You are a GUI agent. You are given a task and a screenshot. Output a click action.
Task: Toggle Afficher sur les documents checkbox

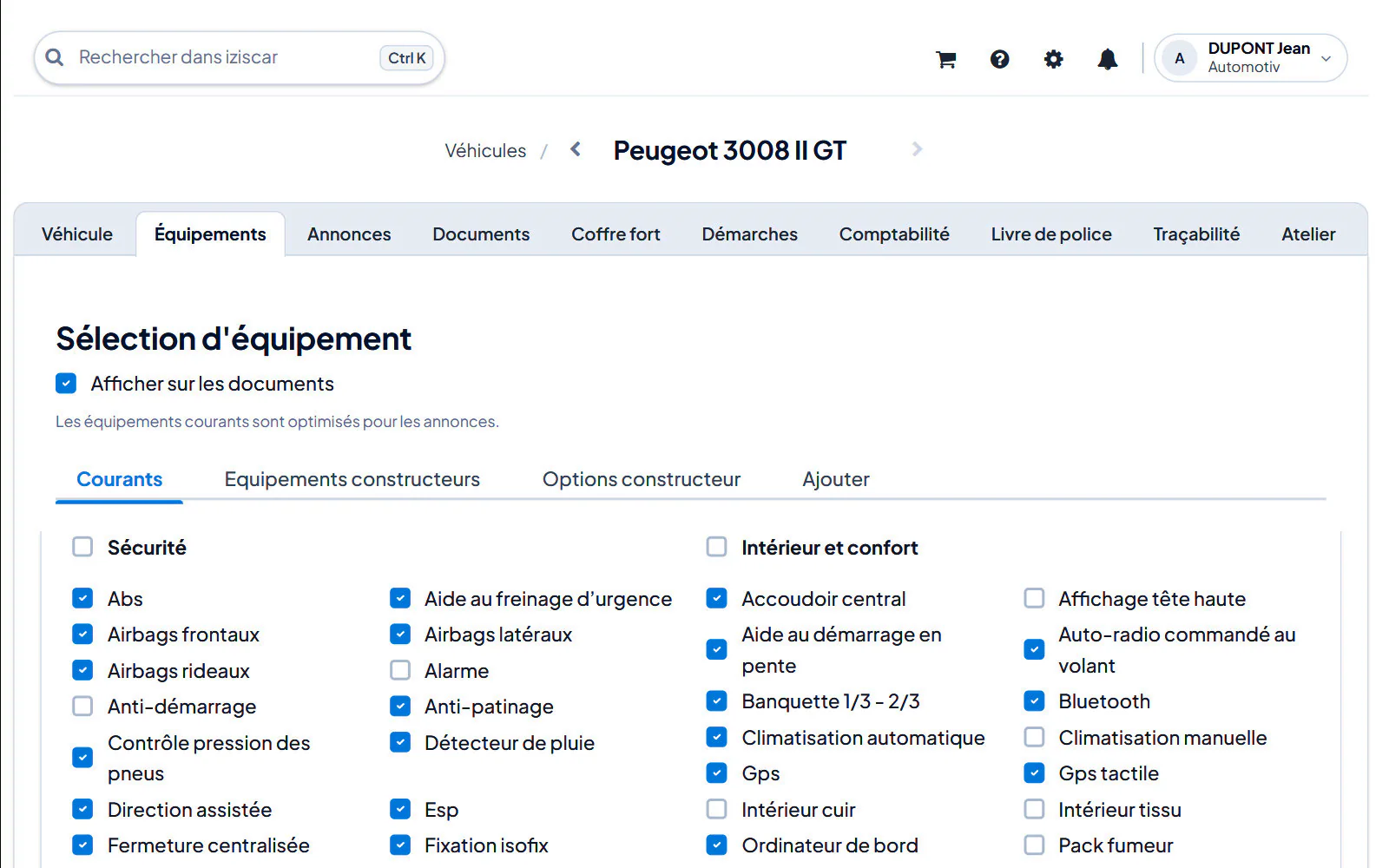66,383
